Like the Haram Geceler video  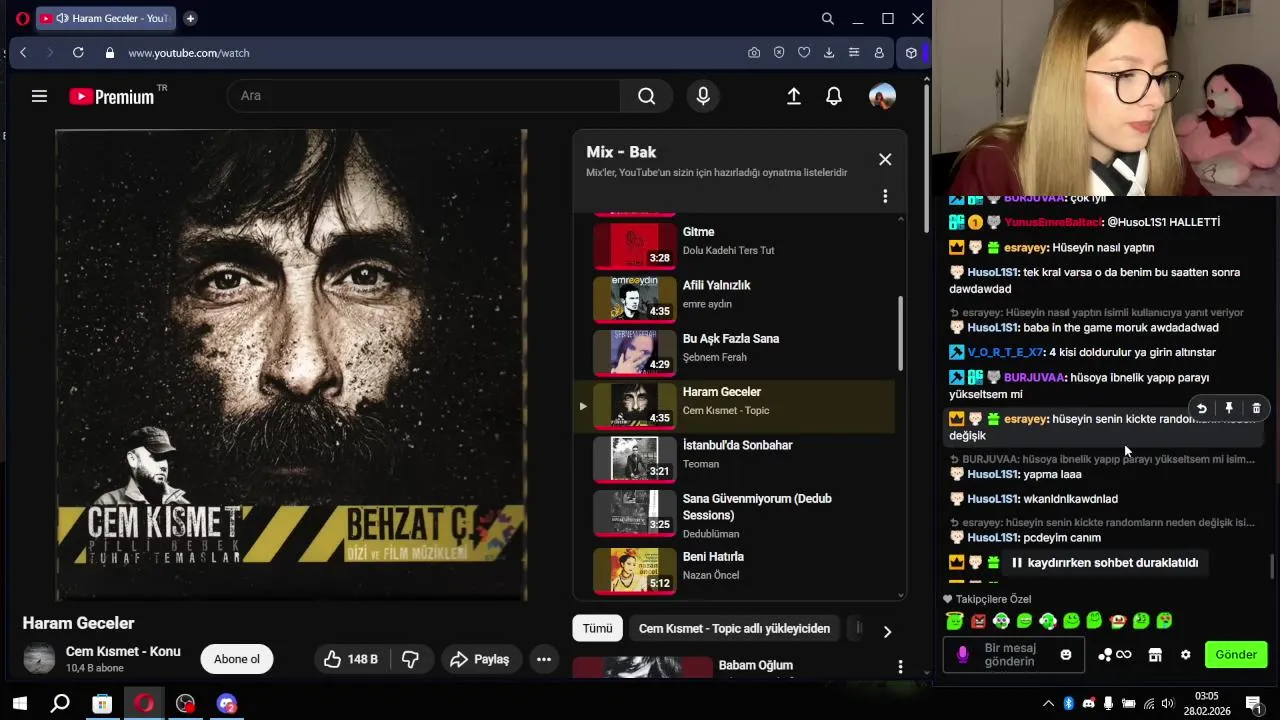point(351,659)
